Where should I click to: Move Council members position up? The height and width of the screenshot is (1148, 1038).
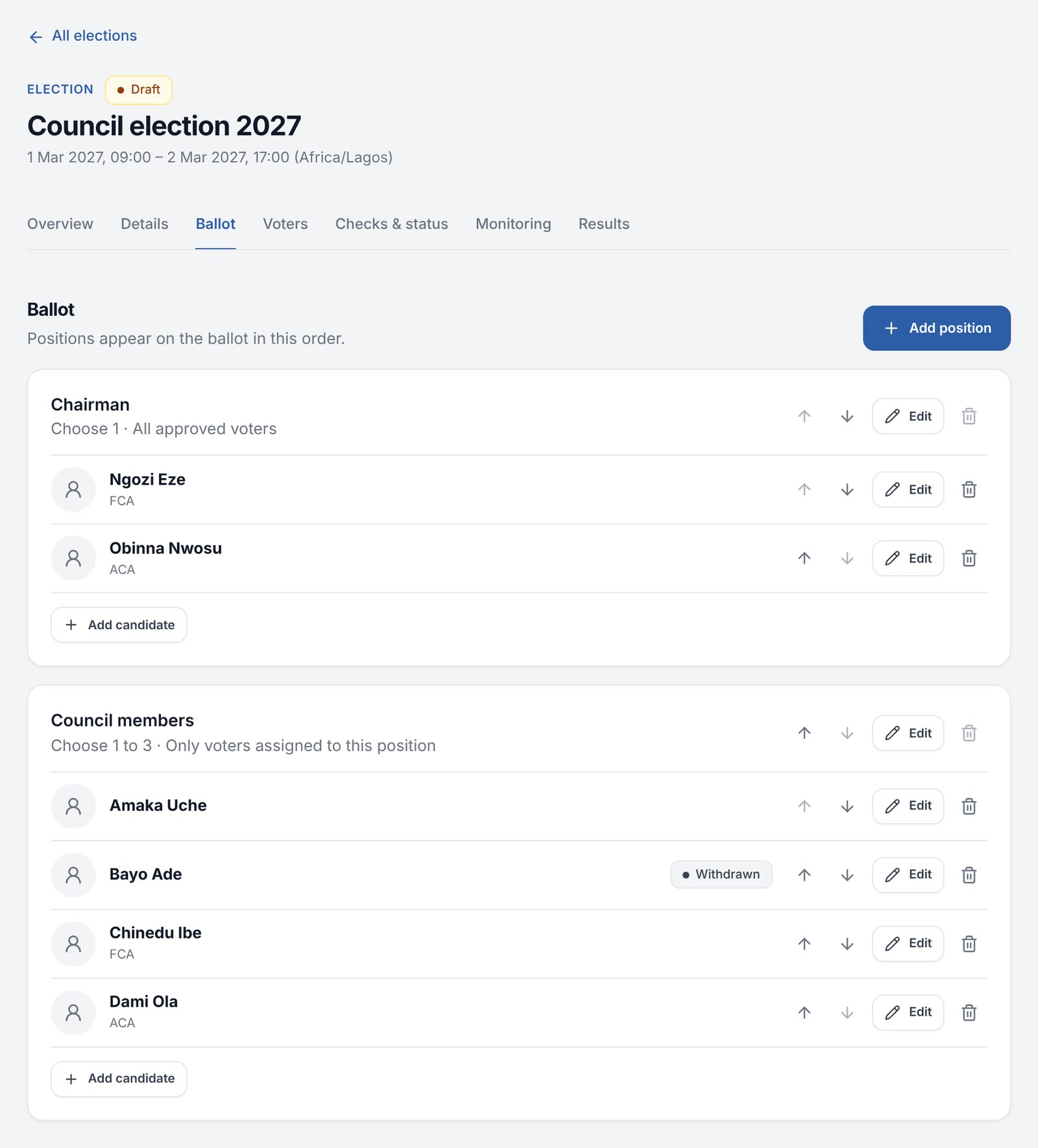804,733
